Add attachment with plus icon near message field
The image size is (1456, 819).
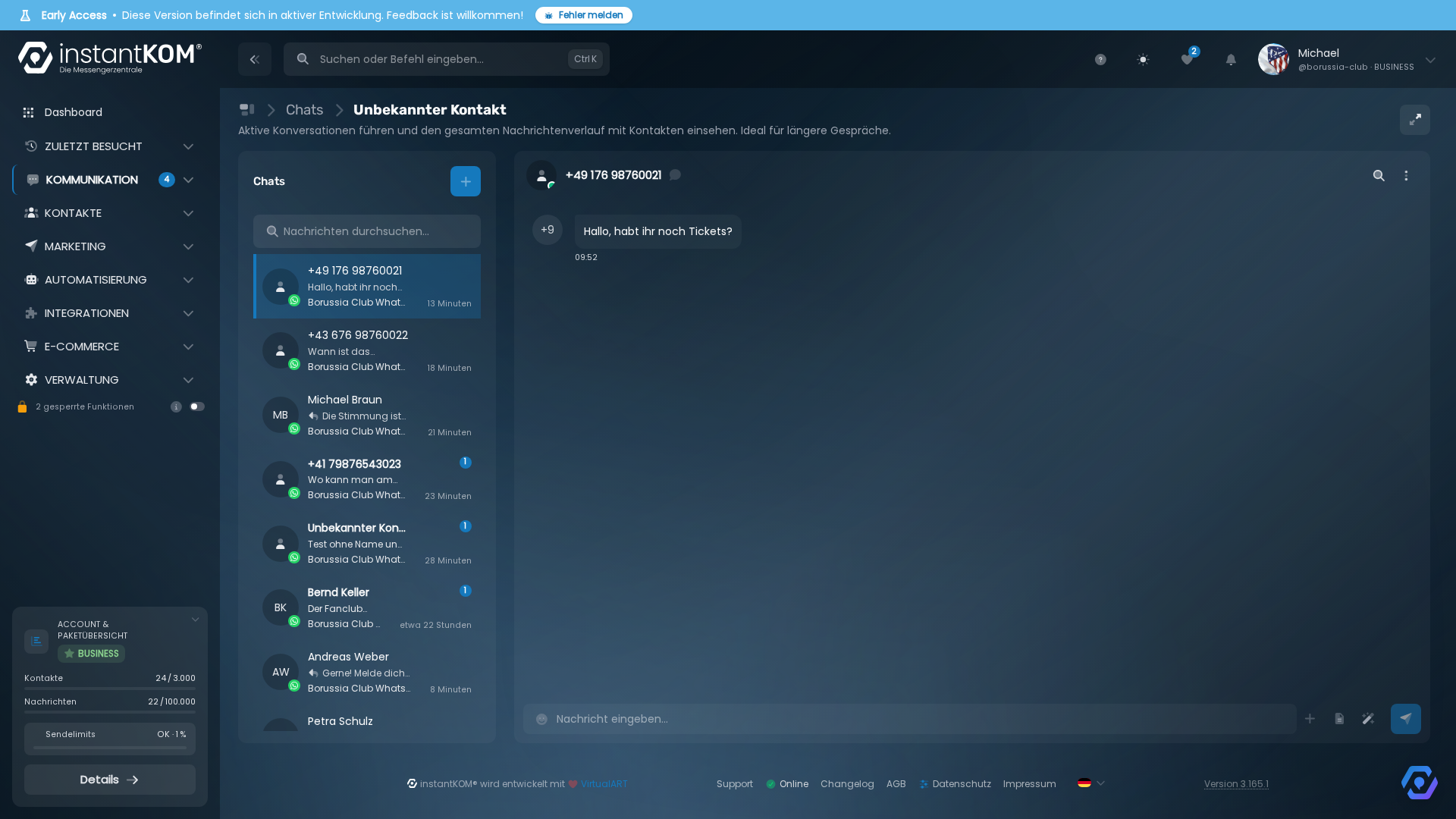(x=1310, y=718)
